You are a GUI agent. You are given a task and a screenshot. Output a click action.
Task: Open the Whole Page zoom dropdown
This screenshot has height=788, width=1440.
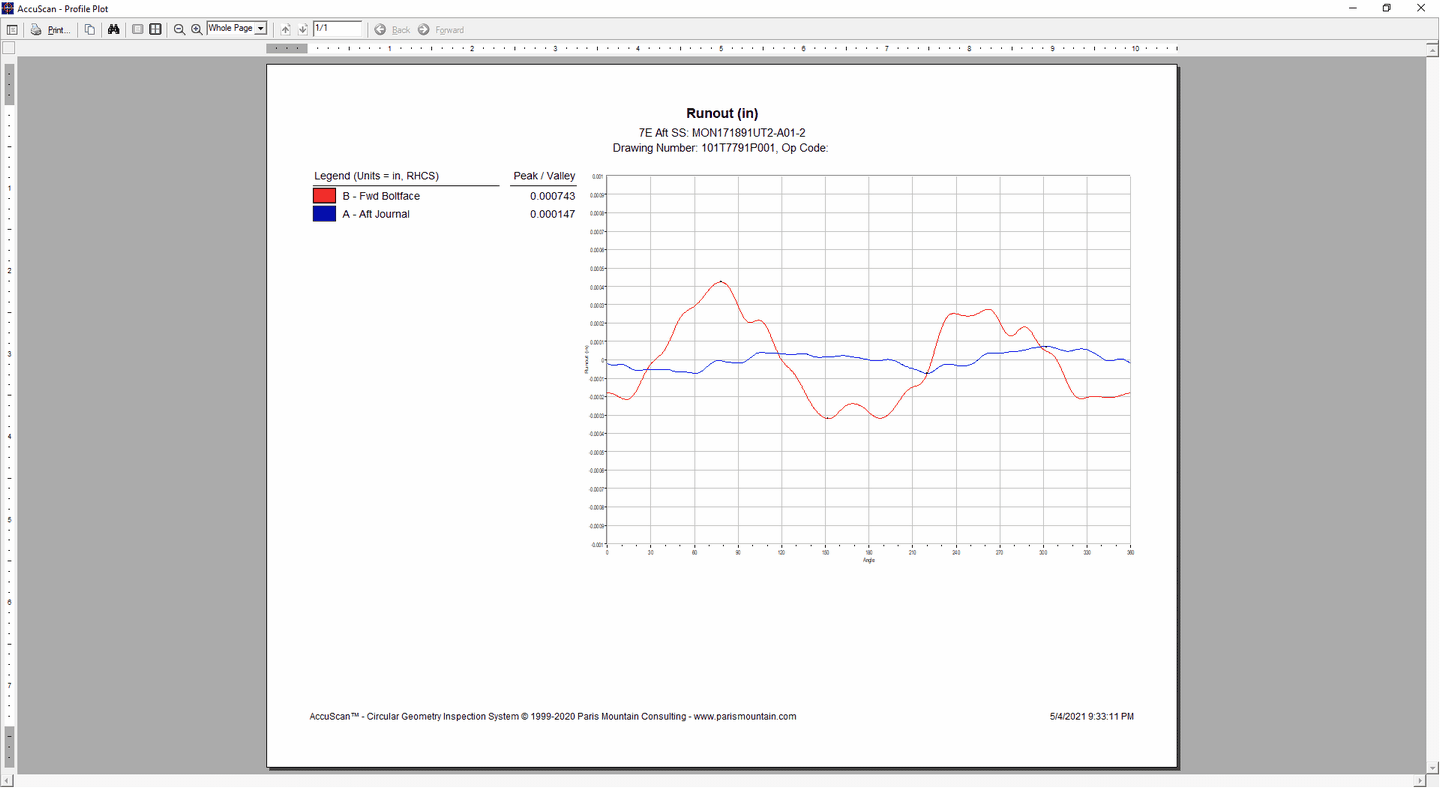[261, 29]
